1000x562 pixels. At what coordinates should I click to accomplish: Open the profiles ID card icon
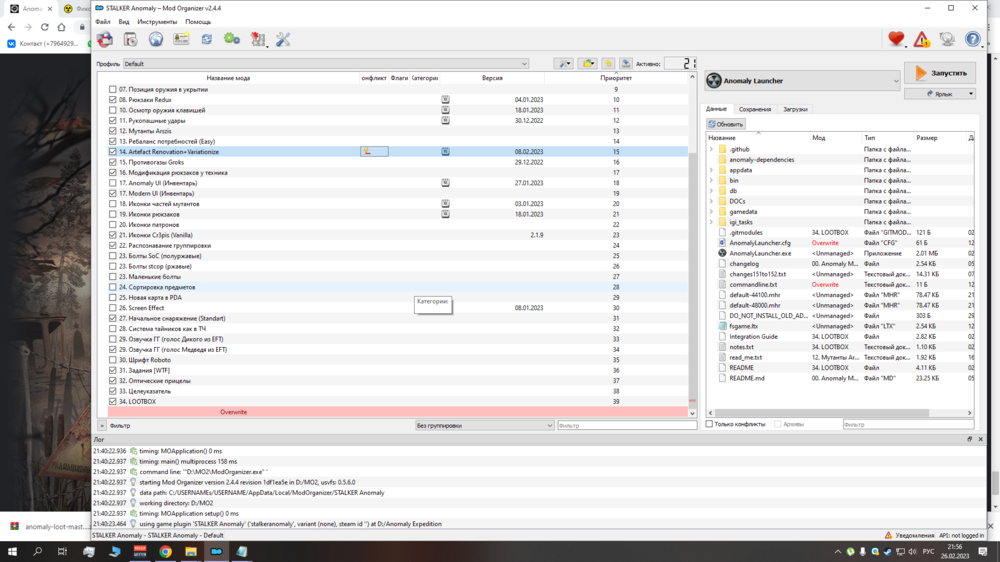click(x=181, y=39)
